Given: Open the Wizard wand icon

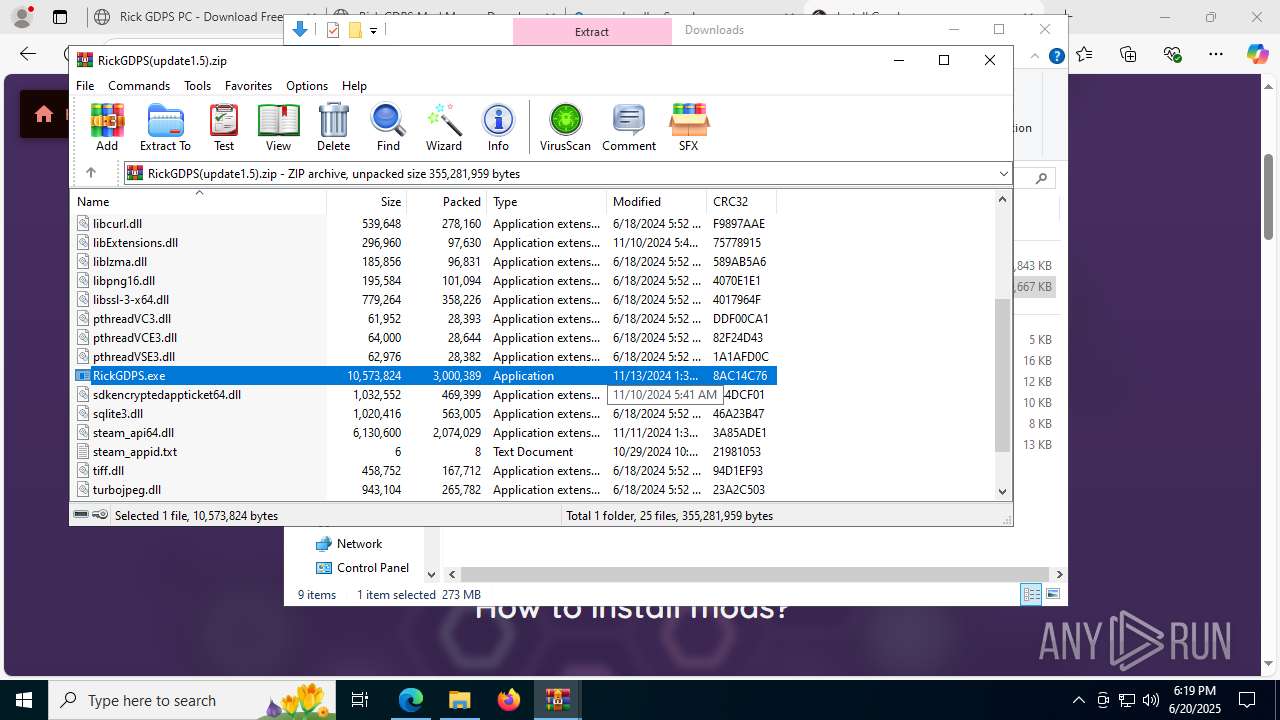Looking at the screenshot, I should [x=444, y=127].
